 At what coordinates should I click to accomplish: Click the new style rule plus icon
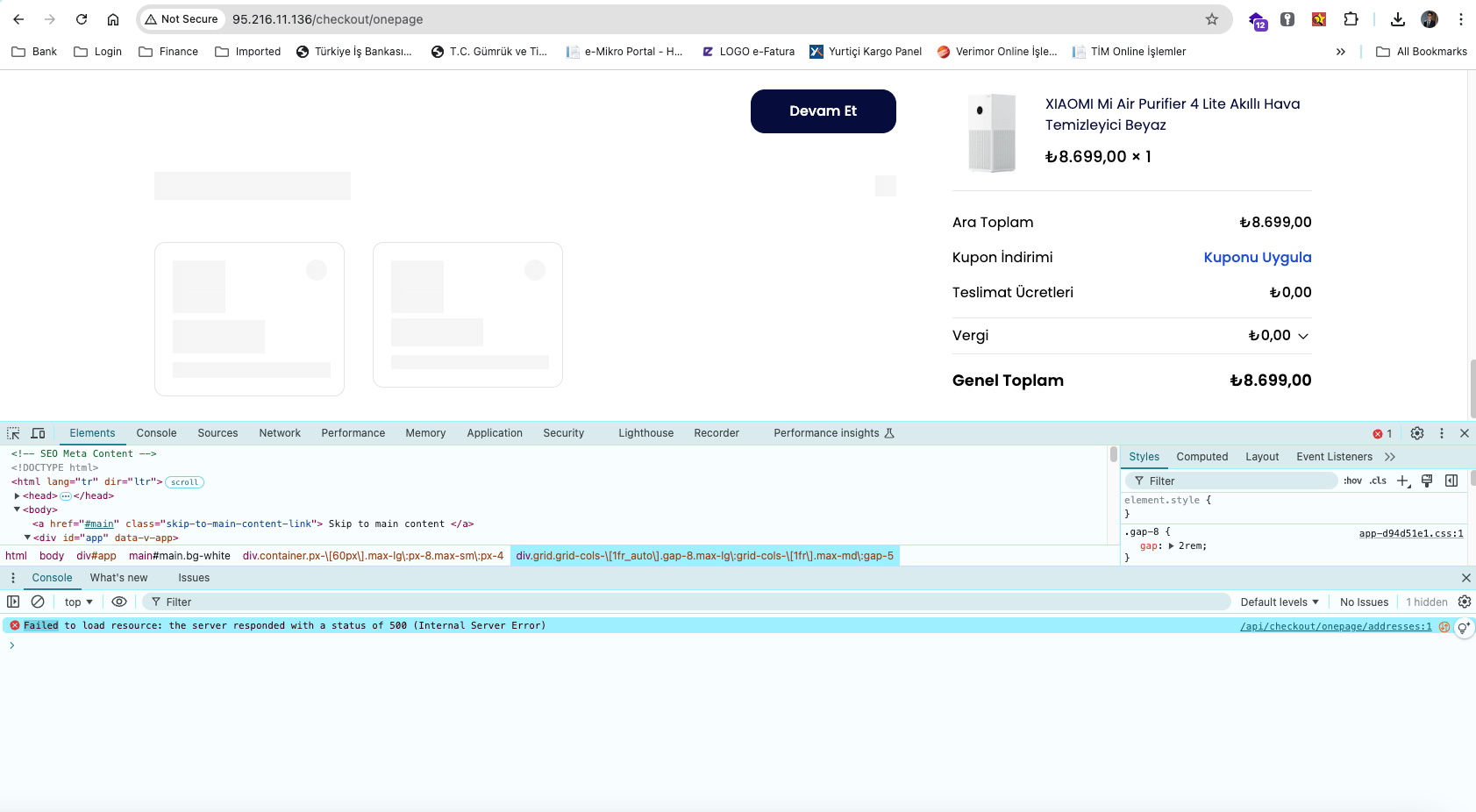1403,481
